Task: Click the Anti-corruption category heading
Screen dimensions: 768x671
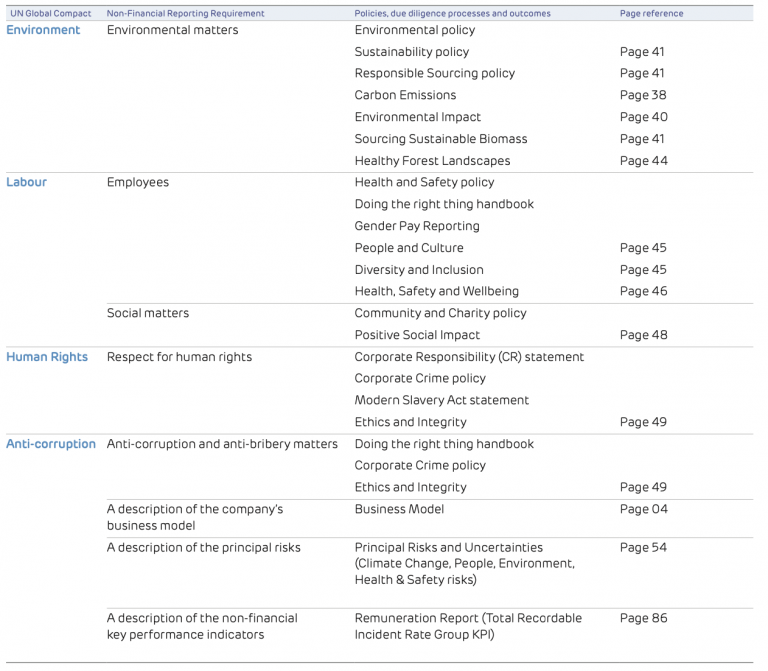Action: (x=51, y=444)
